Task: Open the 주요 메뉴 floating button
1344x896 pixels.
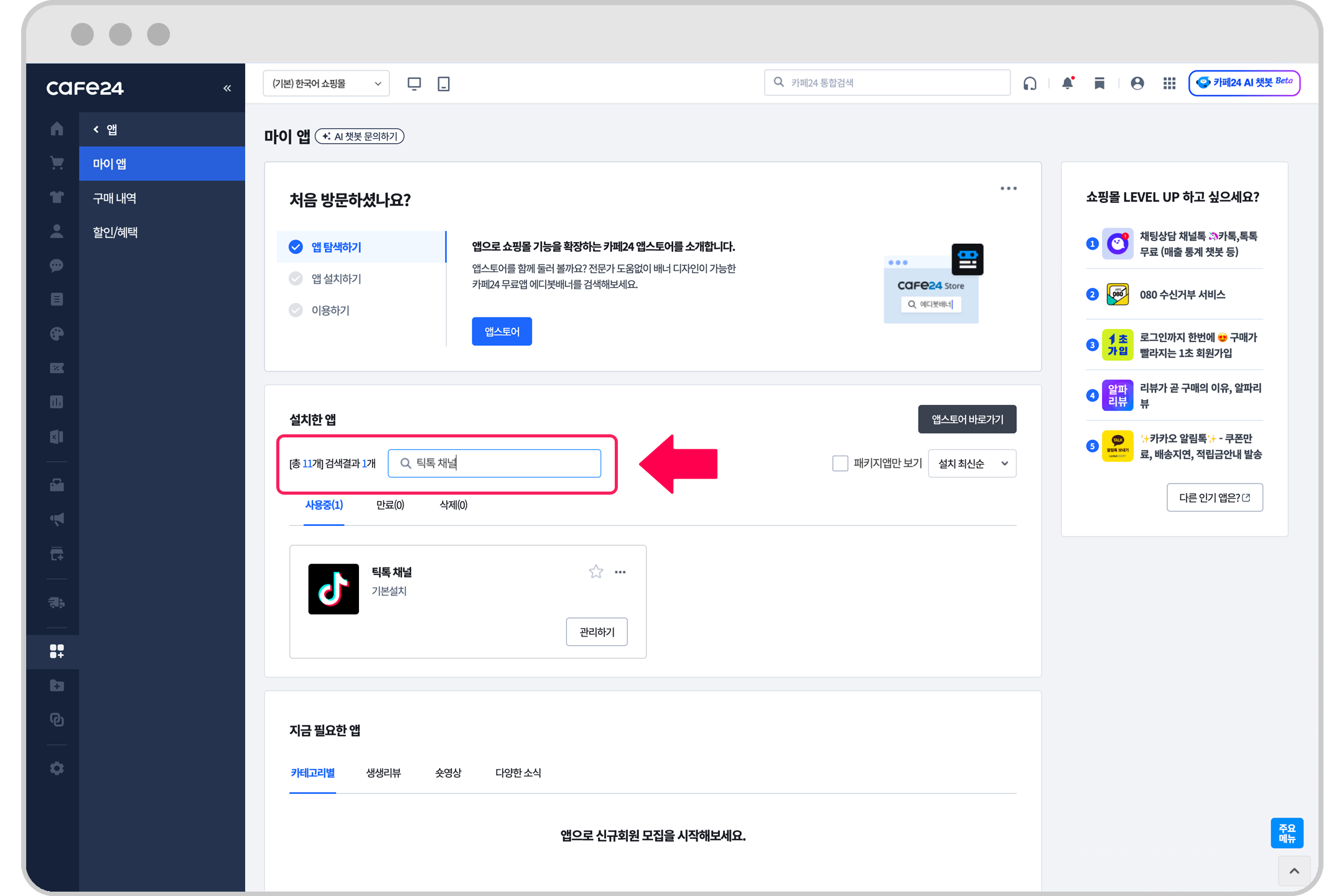Action: 1287,833
